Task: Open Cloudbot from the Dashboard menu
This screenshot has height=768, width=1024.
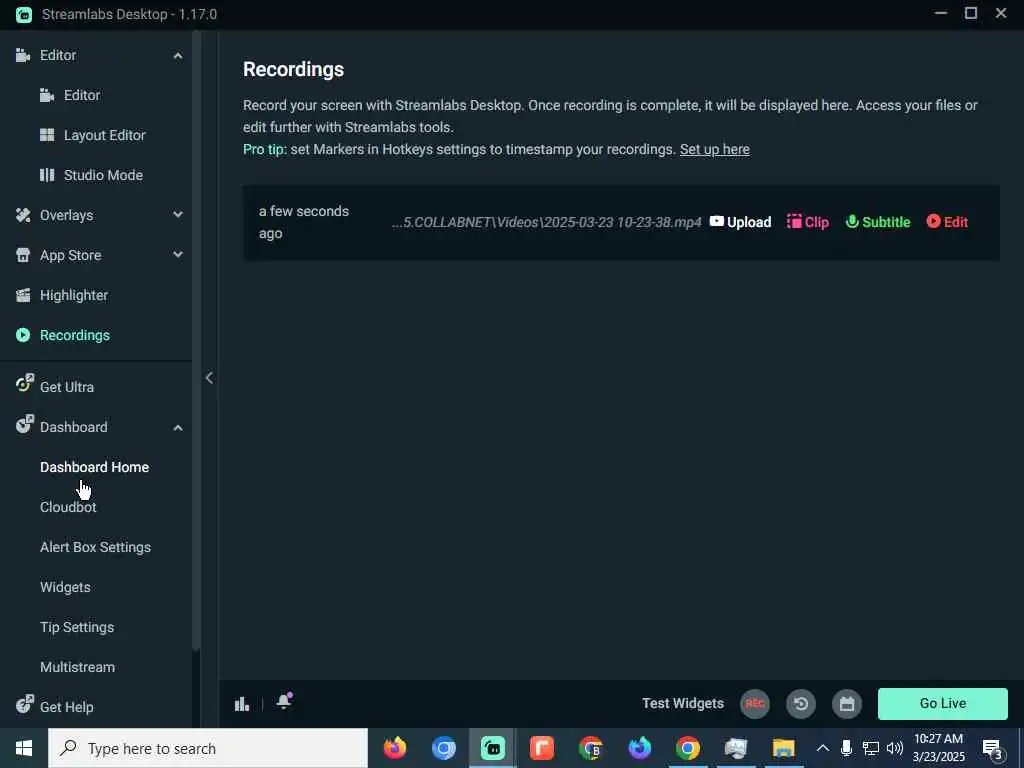Action: (68, 507)
